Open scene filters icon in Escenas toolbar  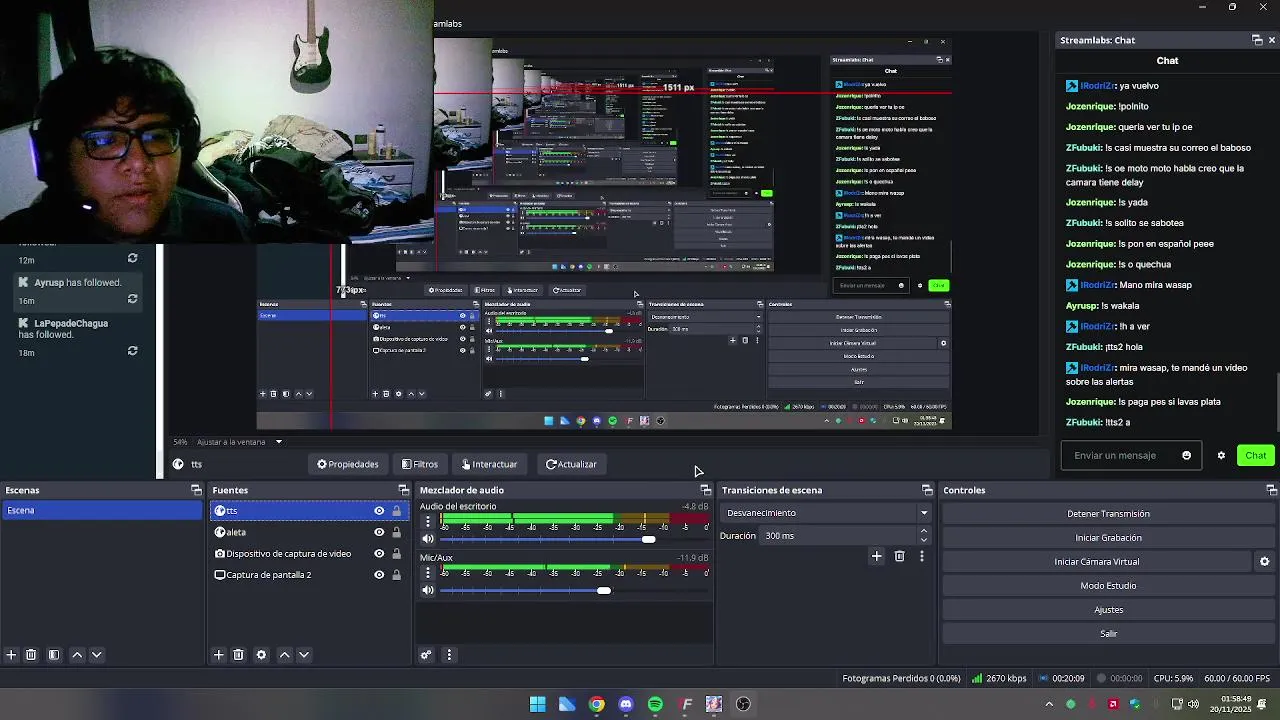point(54,655)
